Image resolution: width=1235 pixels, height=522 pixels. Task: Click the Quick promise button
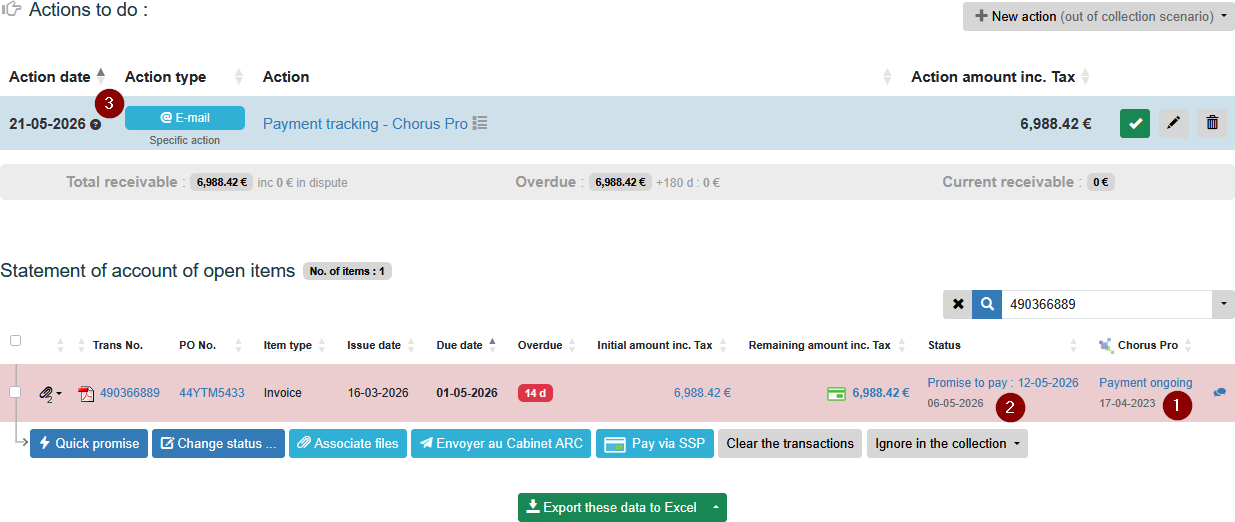[89, 443]
